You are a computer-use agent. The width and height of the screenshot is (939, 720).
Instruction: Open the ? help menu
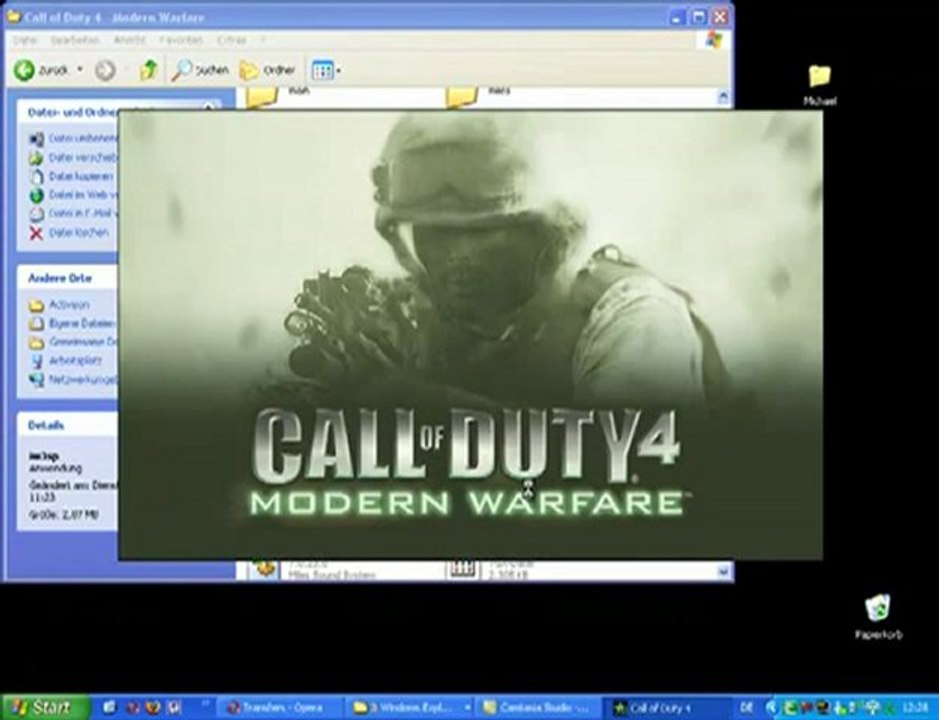(x=262, y=40)
